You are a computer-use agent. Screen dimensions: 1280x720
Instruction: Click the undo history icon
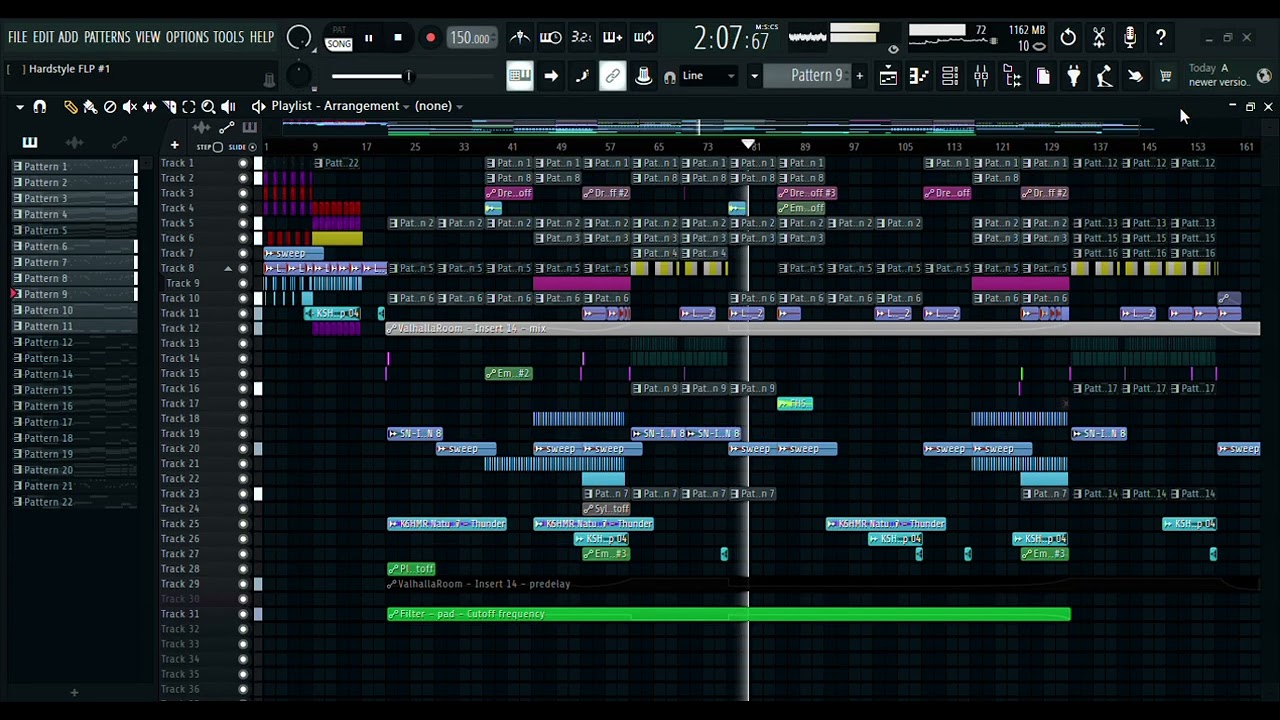[1068, 38]
